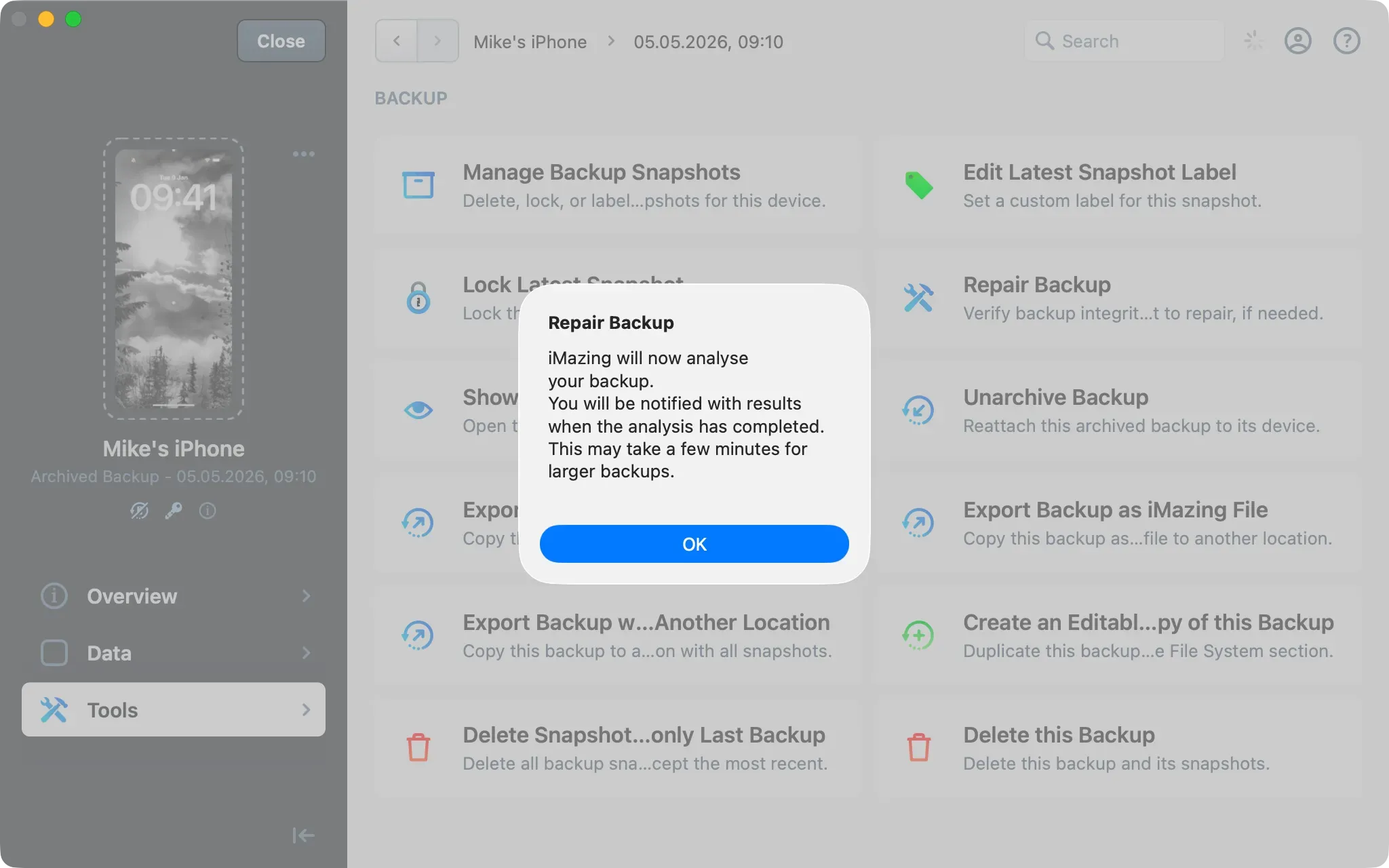Go back with the left navigation arrow
The width and height of the screenshot is (1389, 868).
point(397,41)
